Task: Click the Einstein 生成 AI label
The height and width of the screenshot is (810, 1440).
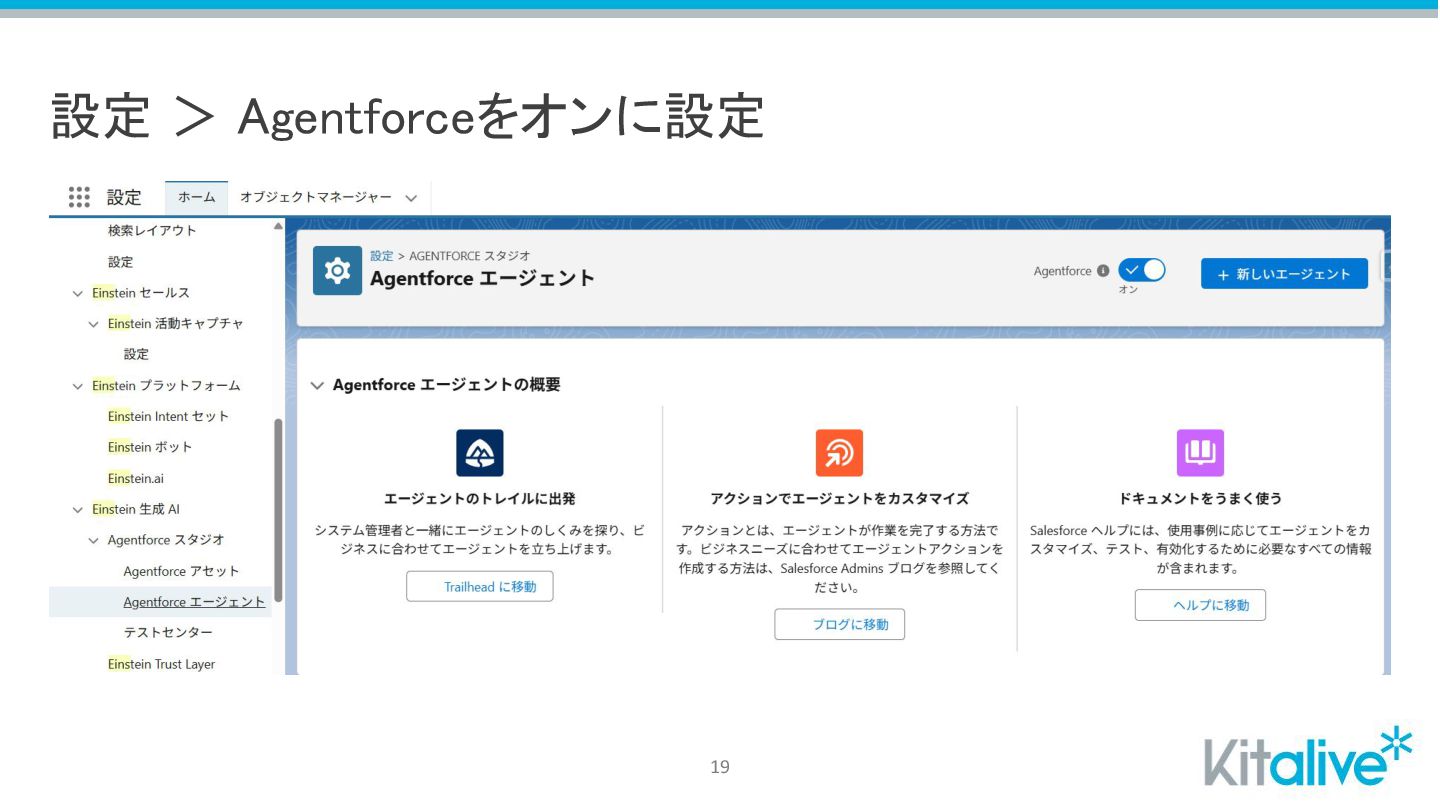Action: pos(136,510)
